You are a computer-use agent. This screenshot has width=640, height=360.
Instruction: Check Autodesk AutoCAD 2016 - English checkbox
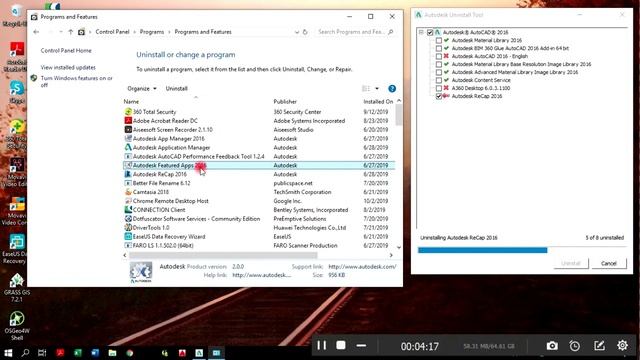pos(439,56)
